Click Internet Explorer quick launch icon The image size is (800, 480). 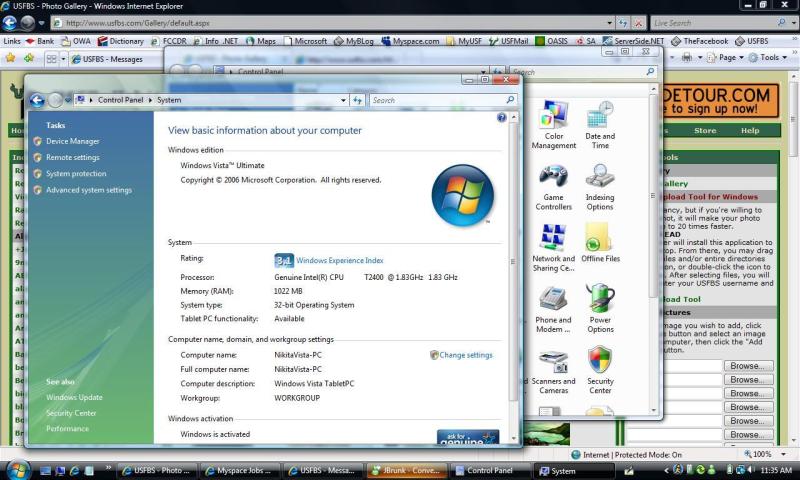click(x=74, y=471)
